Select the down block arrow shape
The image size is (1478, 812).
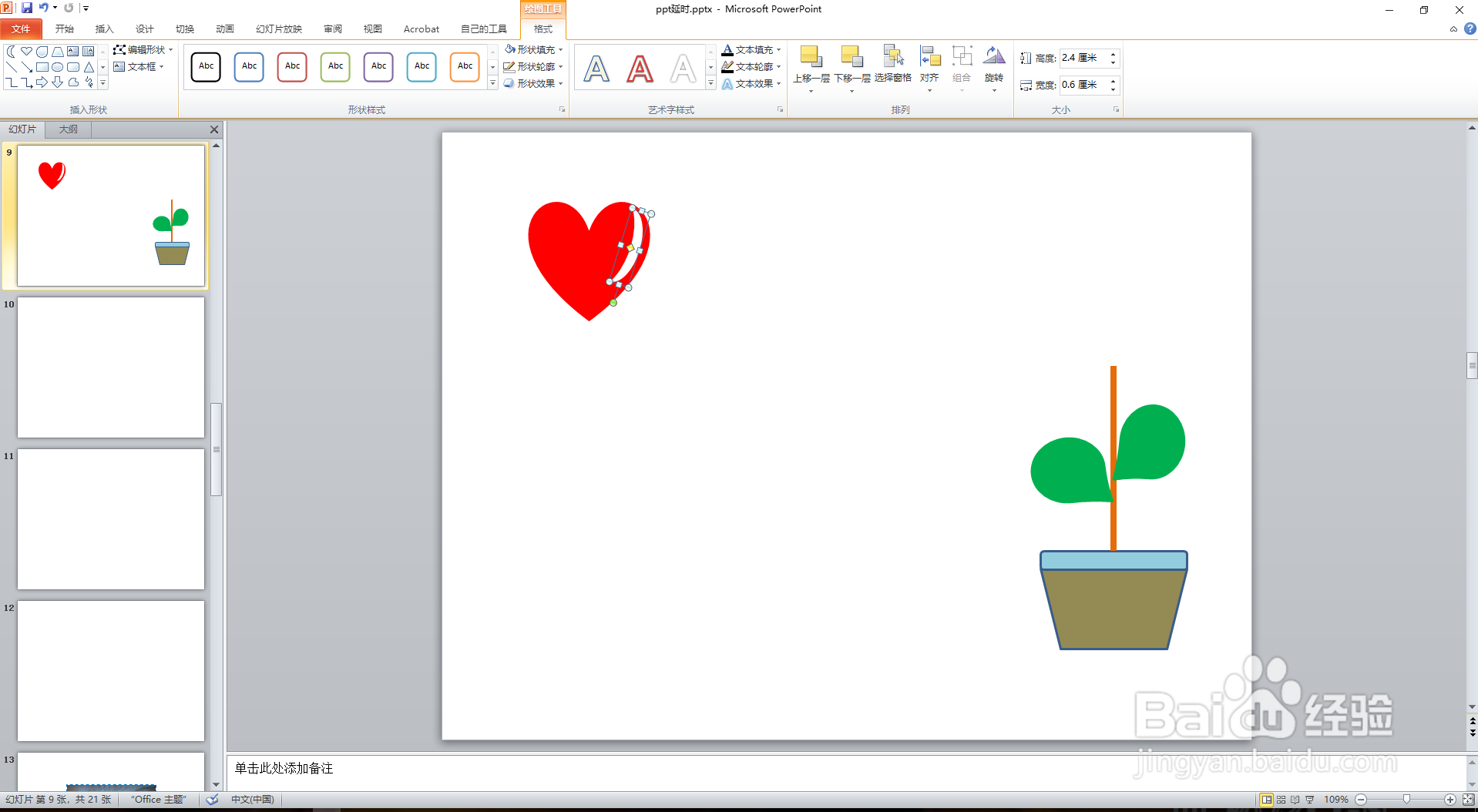(58, 82)
